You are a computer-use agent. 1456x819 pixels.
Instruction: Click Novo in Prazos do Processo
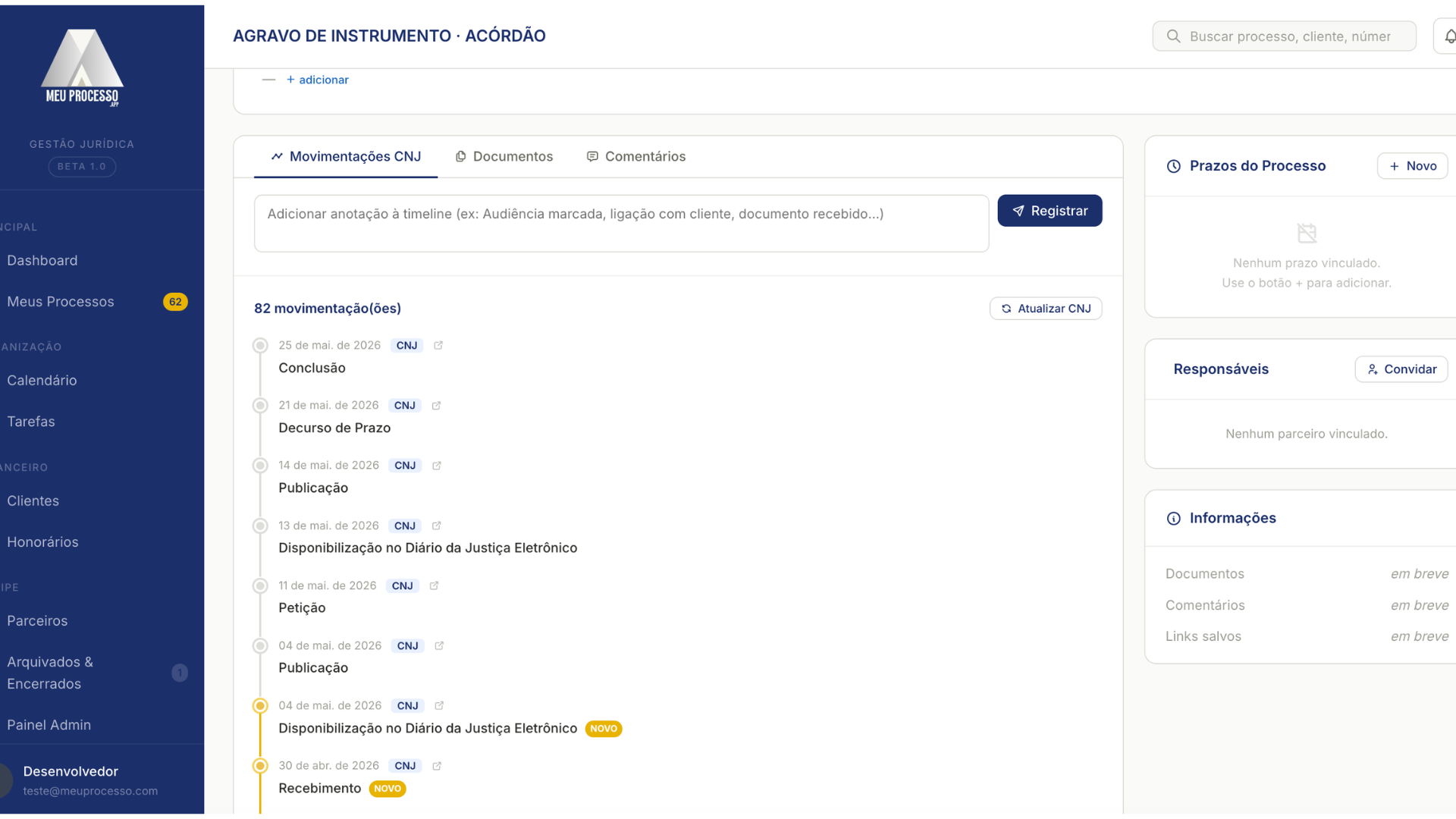1412,166
